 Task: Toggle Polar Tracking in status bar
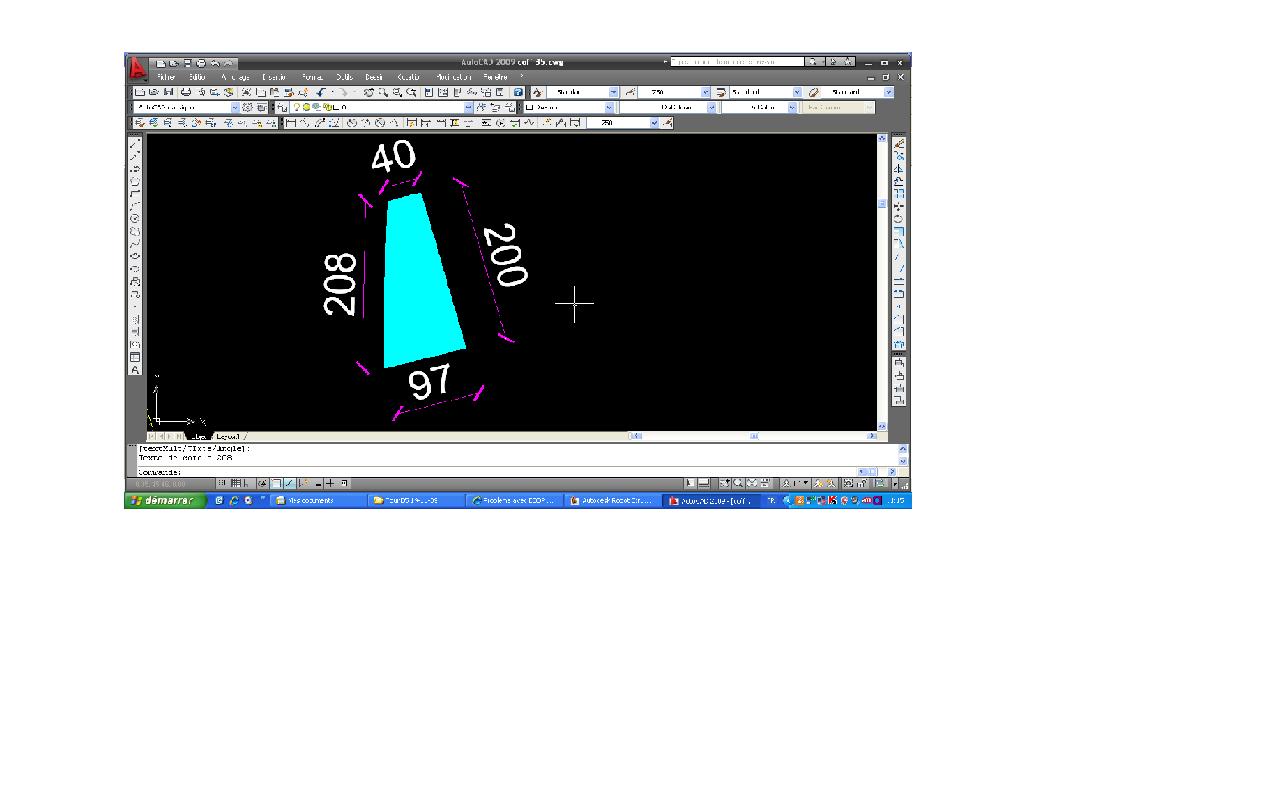tap(264, 484)
